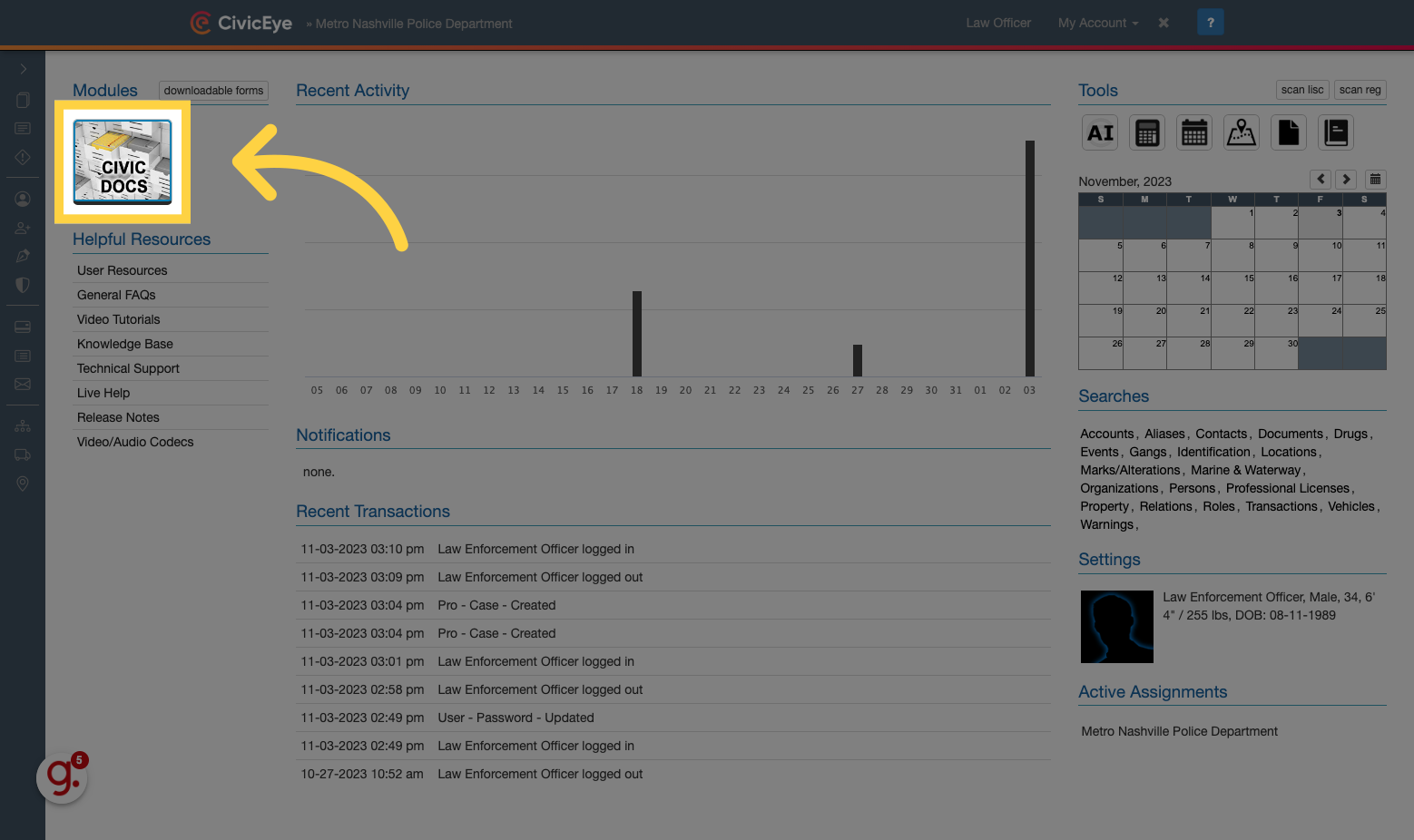Click the add-person sidebar icon
1414x840 pixels.
pos(23,228)
